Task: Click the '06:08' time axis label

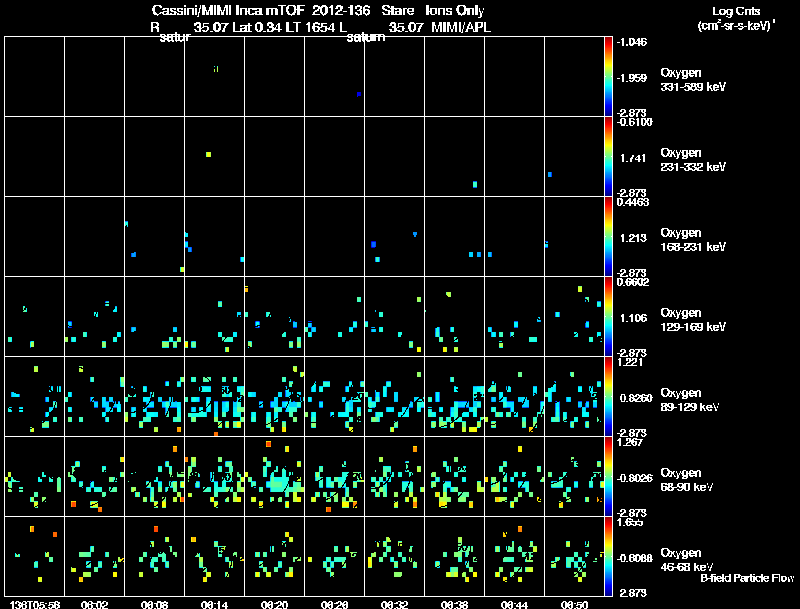Action: point(155,604)
